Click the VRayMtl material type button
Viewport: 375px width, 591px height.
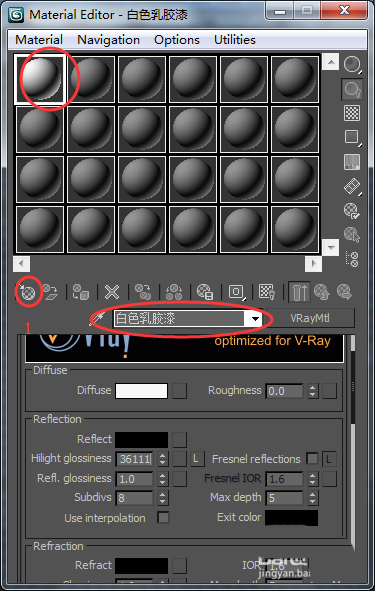pos(310,318)
